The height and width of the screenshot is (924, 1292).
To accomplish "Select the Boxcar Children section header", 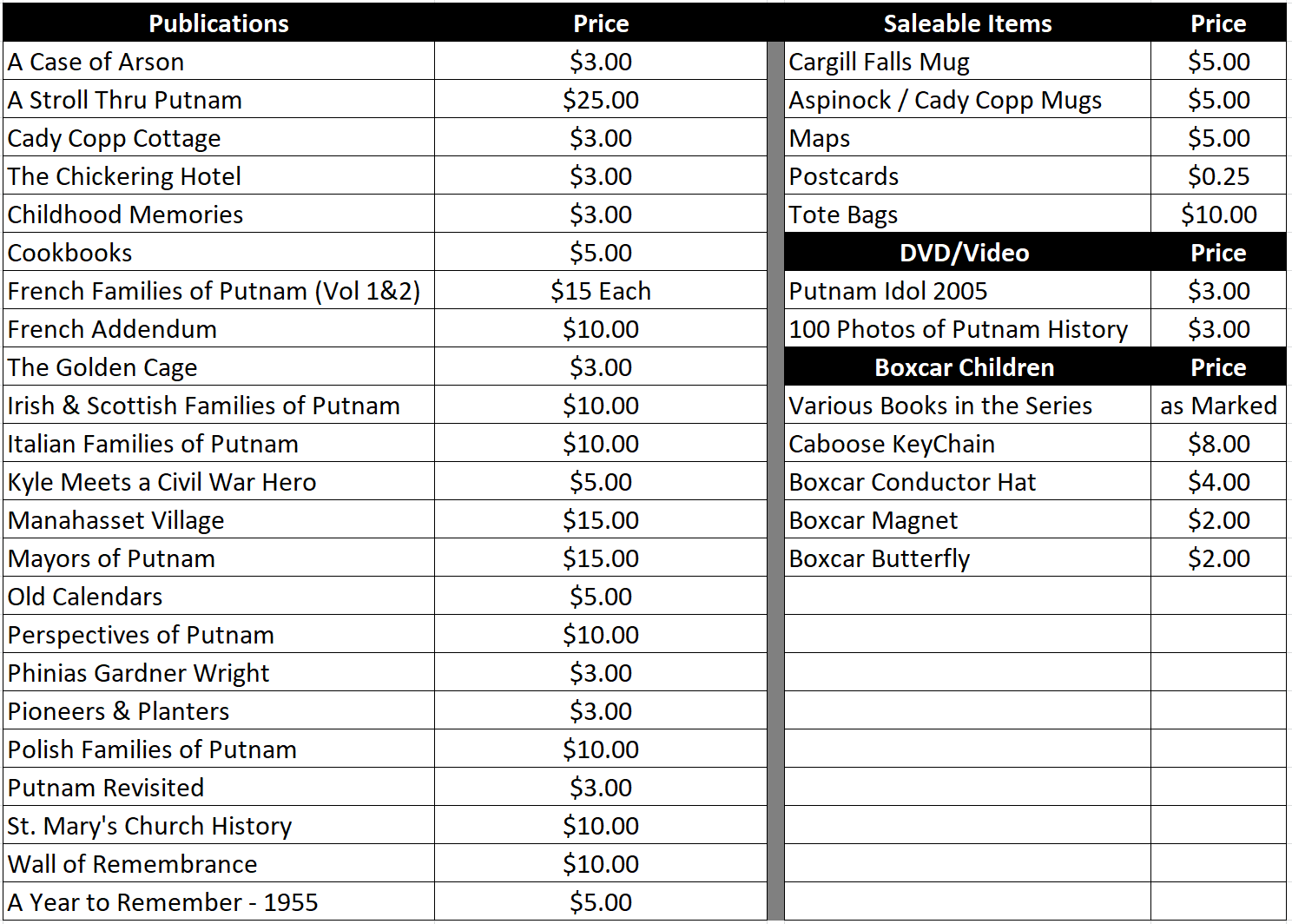I will point(964,367).
